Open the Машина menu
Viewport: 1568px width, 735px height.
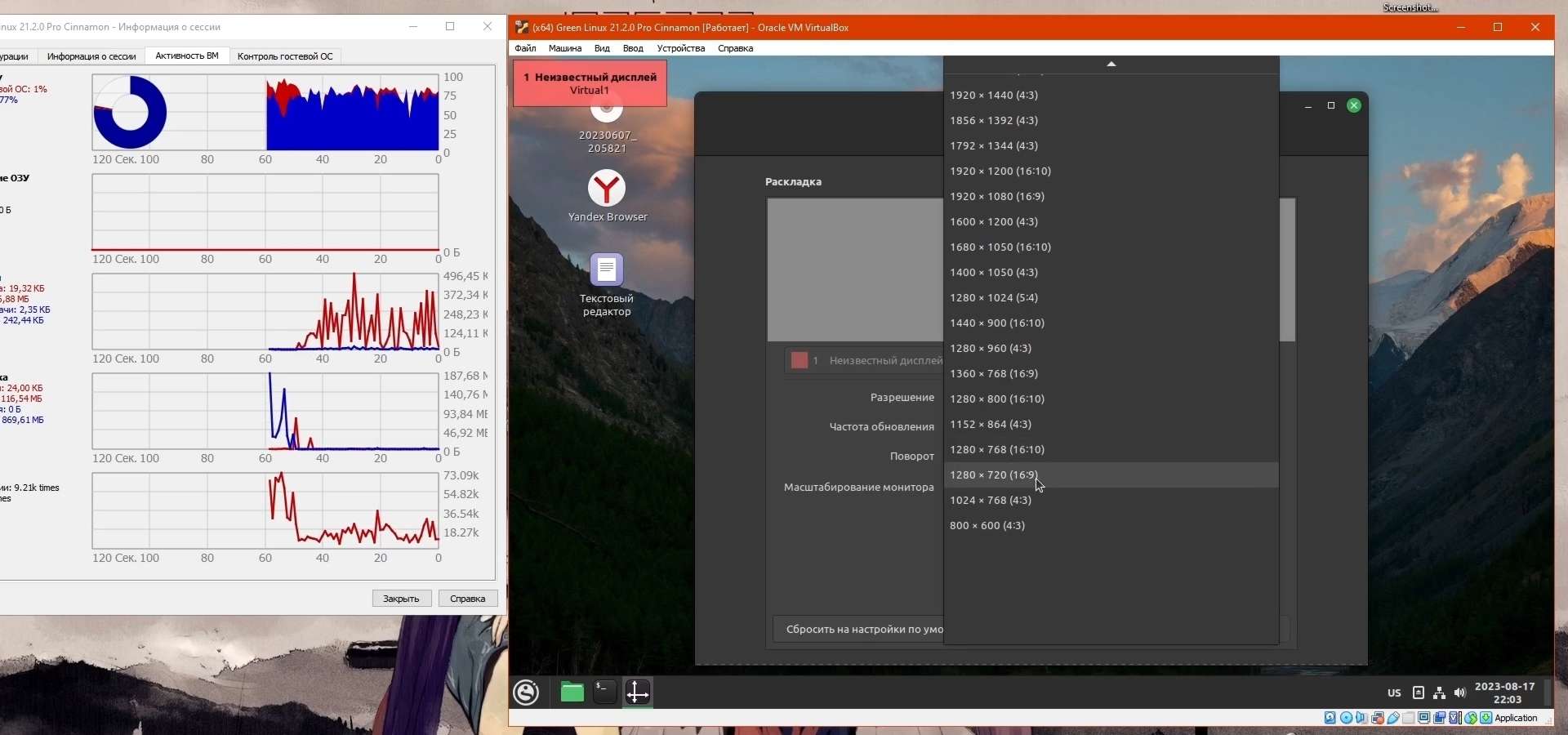click(565, 48)
